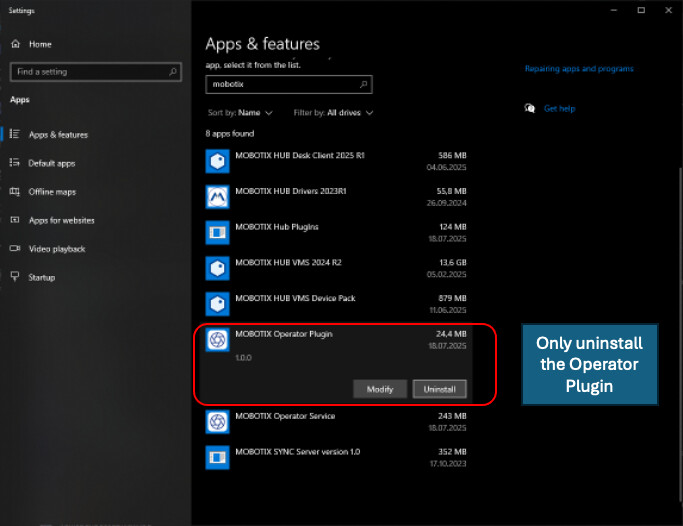Open Default apps settings page

point(52,163)
